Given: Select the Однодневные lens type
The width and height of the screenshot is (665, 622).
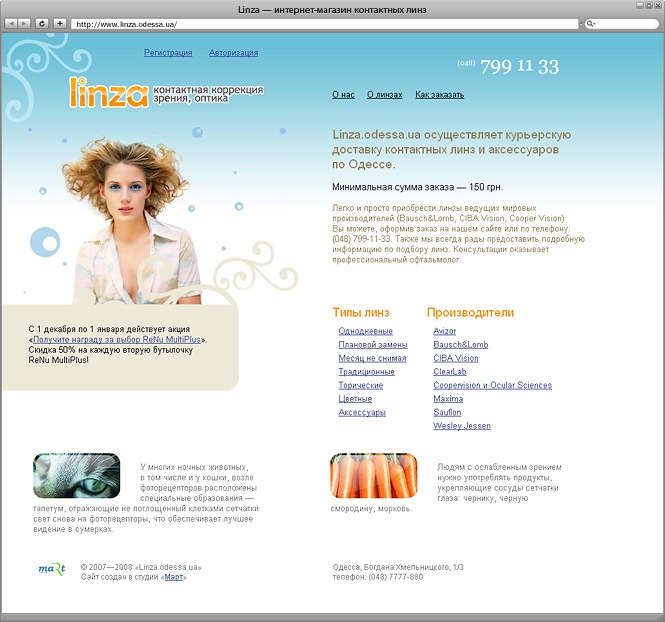Looking at the screenshot, I should coord(366,331).
